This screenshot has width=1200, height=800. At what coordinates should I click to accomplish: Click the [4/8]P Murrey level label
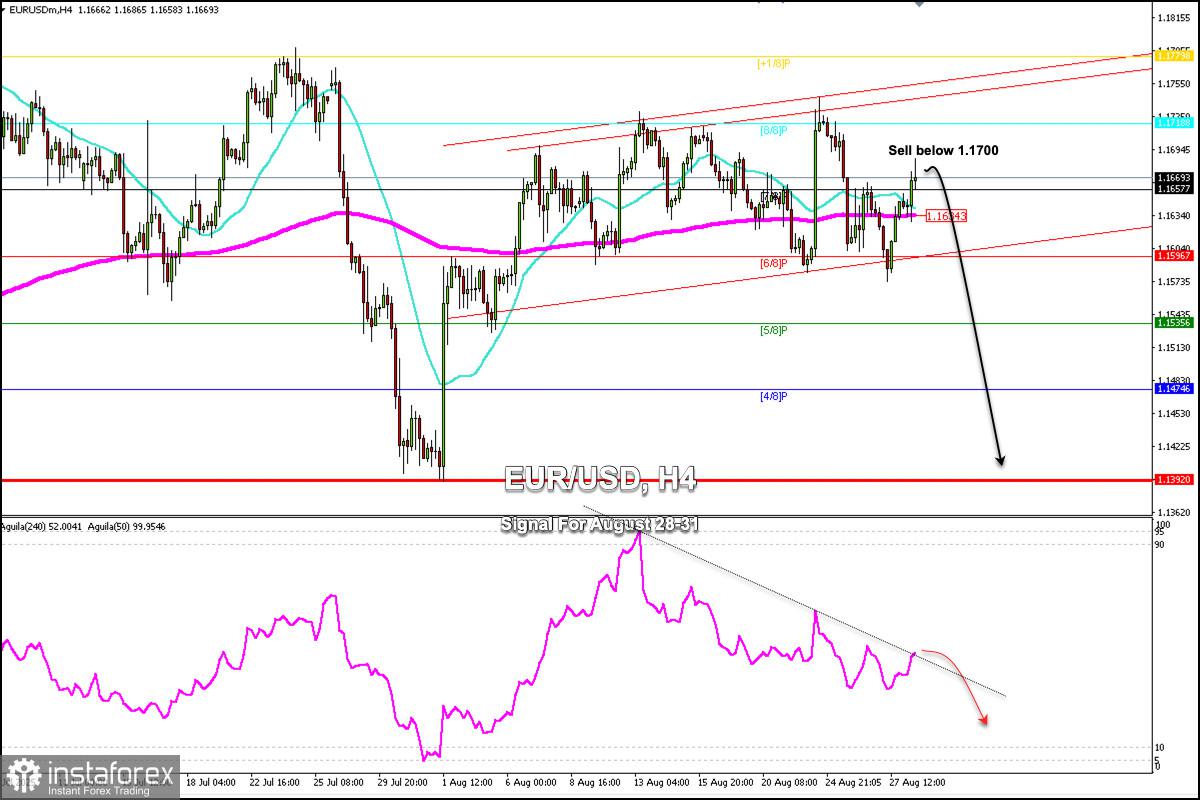(x=772, y=397)
